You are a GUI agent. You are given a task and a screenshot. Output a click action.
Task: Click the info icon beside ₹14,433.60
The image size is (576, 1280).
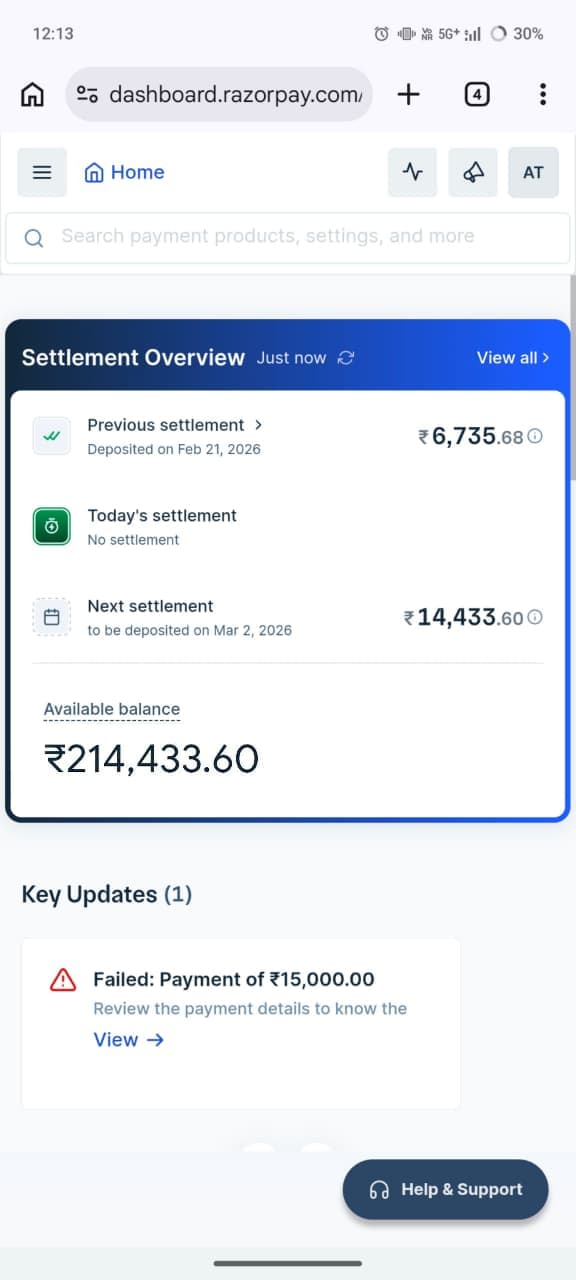535,617
